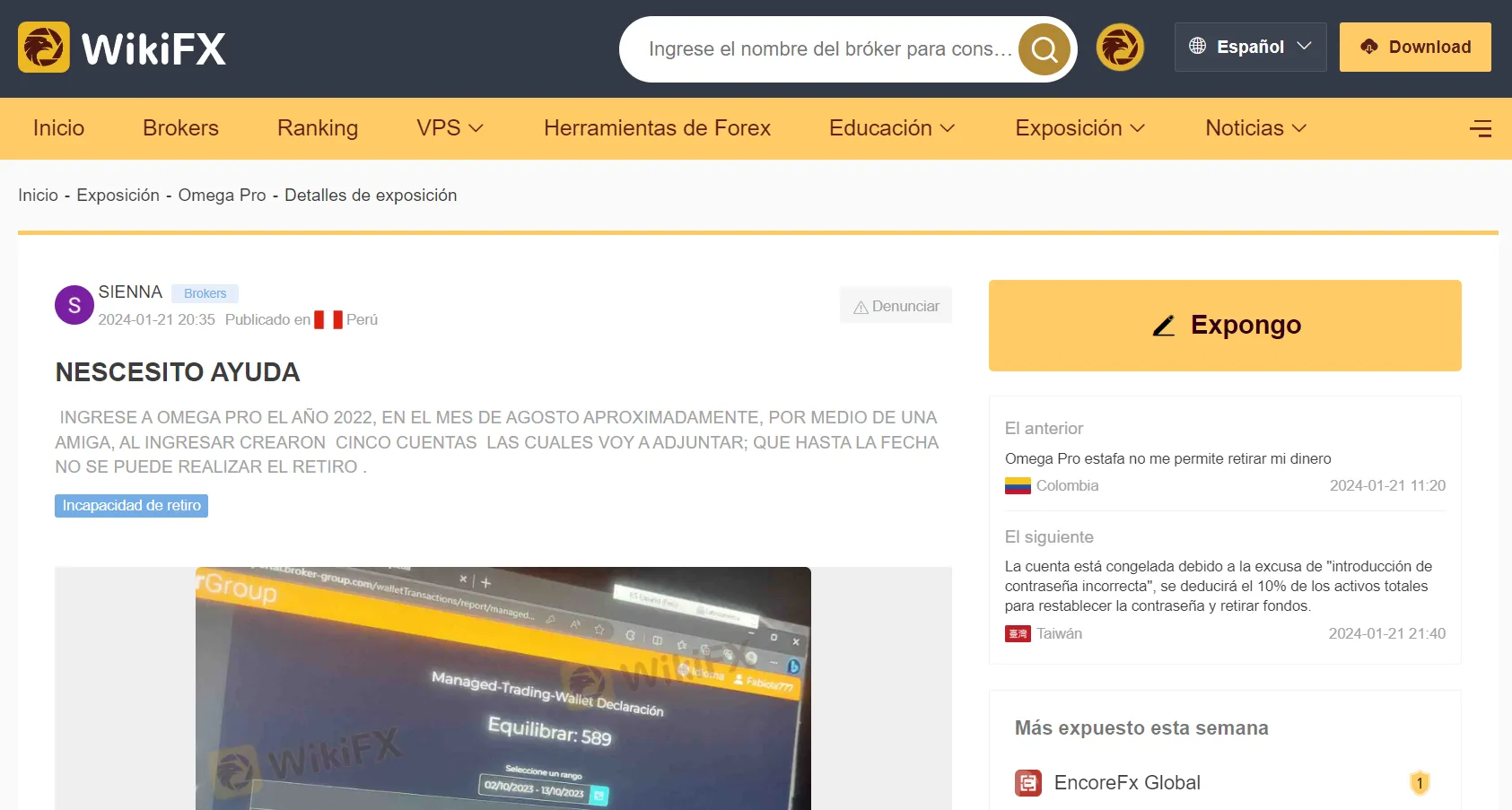
Task: Open the Español language dropdown
Action: click(x=1250, y=47)
